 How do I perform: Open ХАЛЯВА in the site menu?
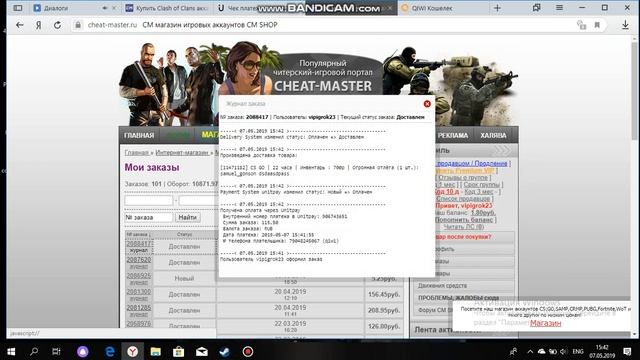pos(493,136)
